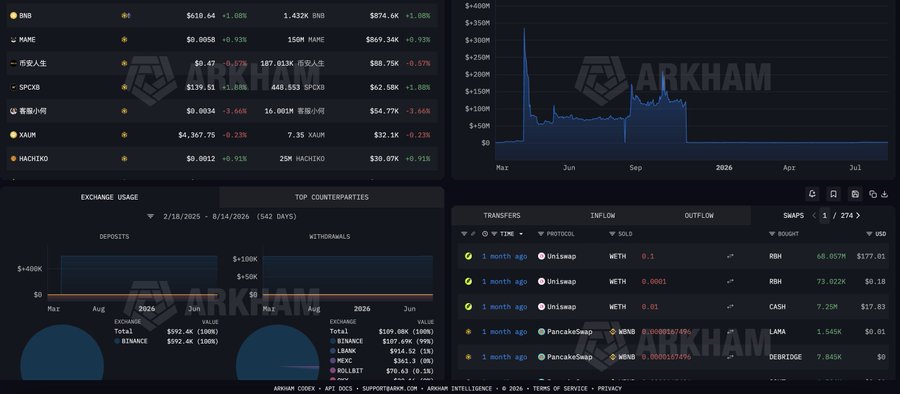The width and height of the screenshot is (900, 394).
Task: Open the BOUGHT column filter
Action: point(771,234)
